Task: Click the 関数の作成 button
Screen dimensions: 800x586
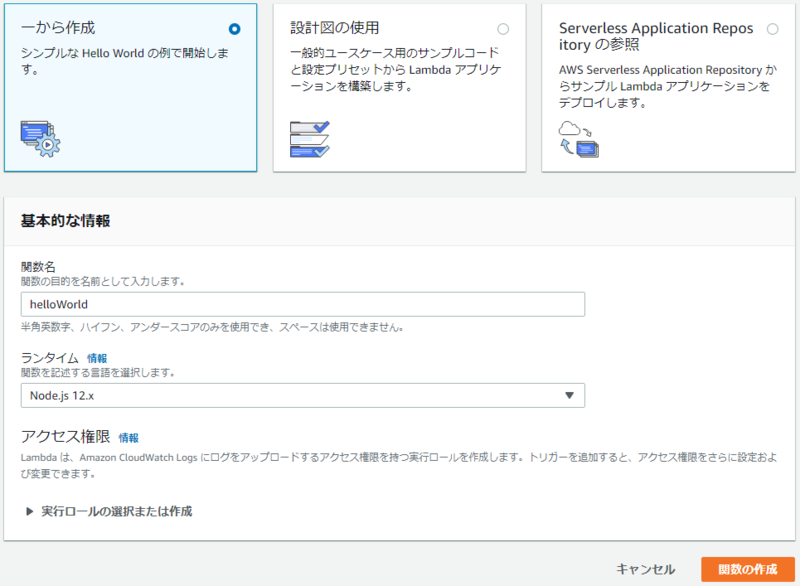Action: [x=747, y=569]
